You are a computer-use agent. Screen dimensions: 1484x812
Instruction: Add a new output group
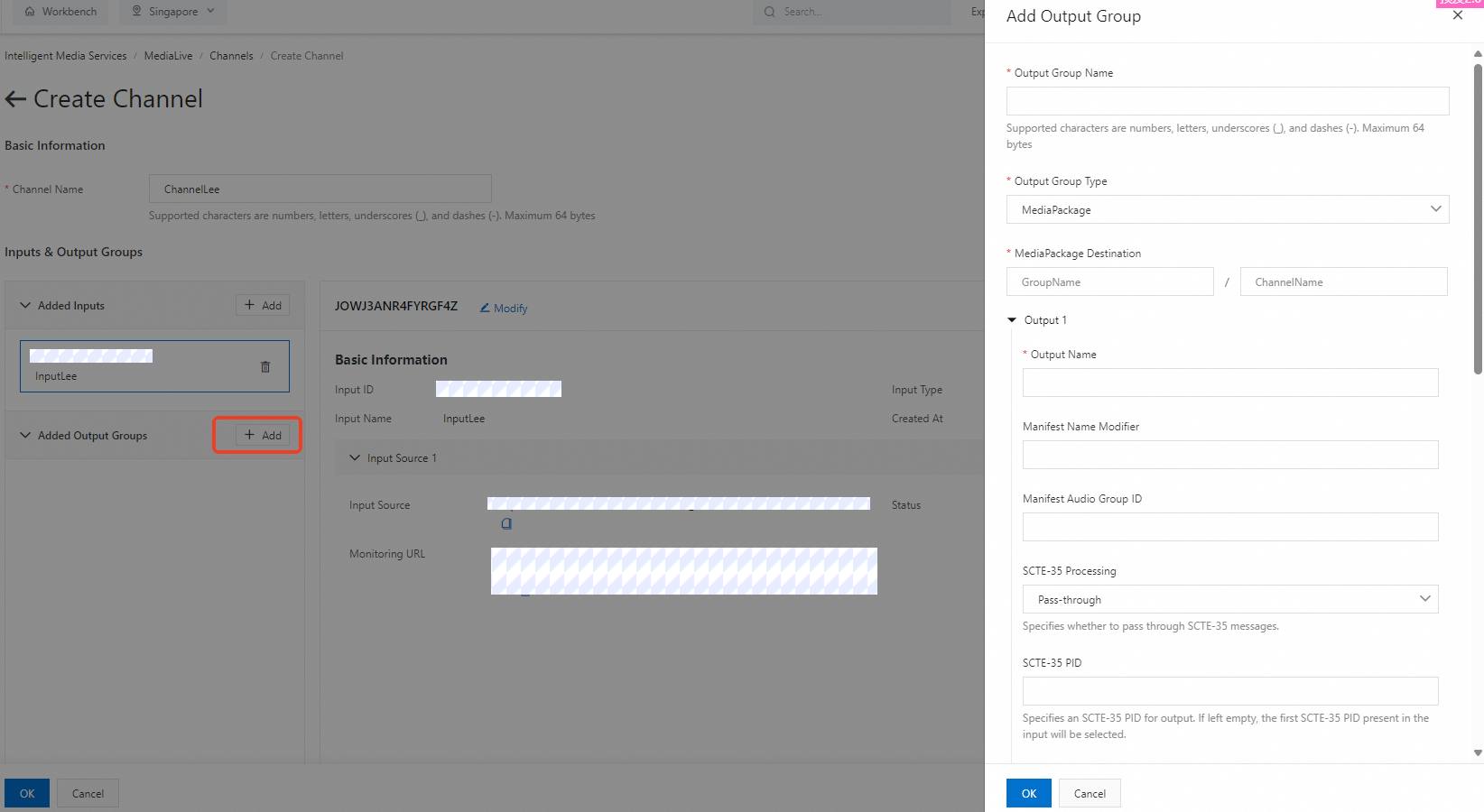click(x=263, y=435)
